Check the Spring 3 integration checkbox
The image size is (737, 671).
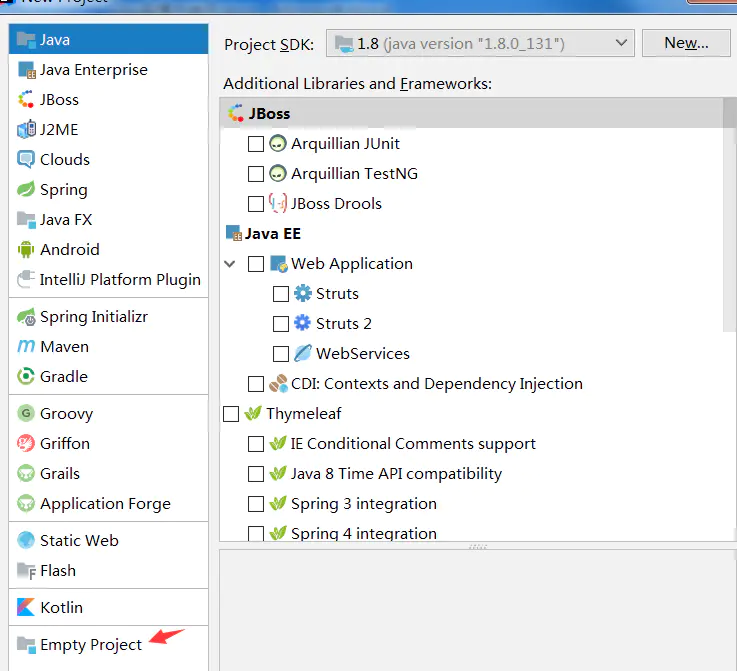(x=256, y=504)
